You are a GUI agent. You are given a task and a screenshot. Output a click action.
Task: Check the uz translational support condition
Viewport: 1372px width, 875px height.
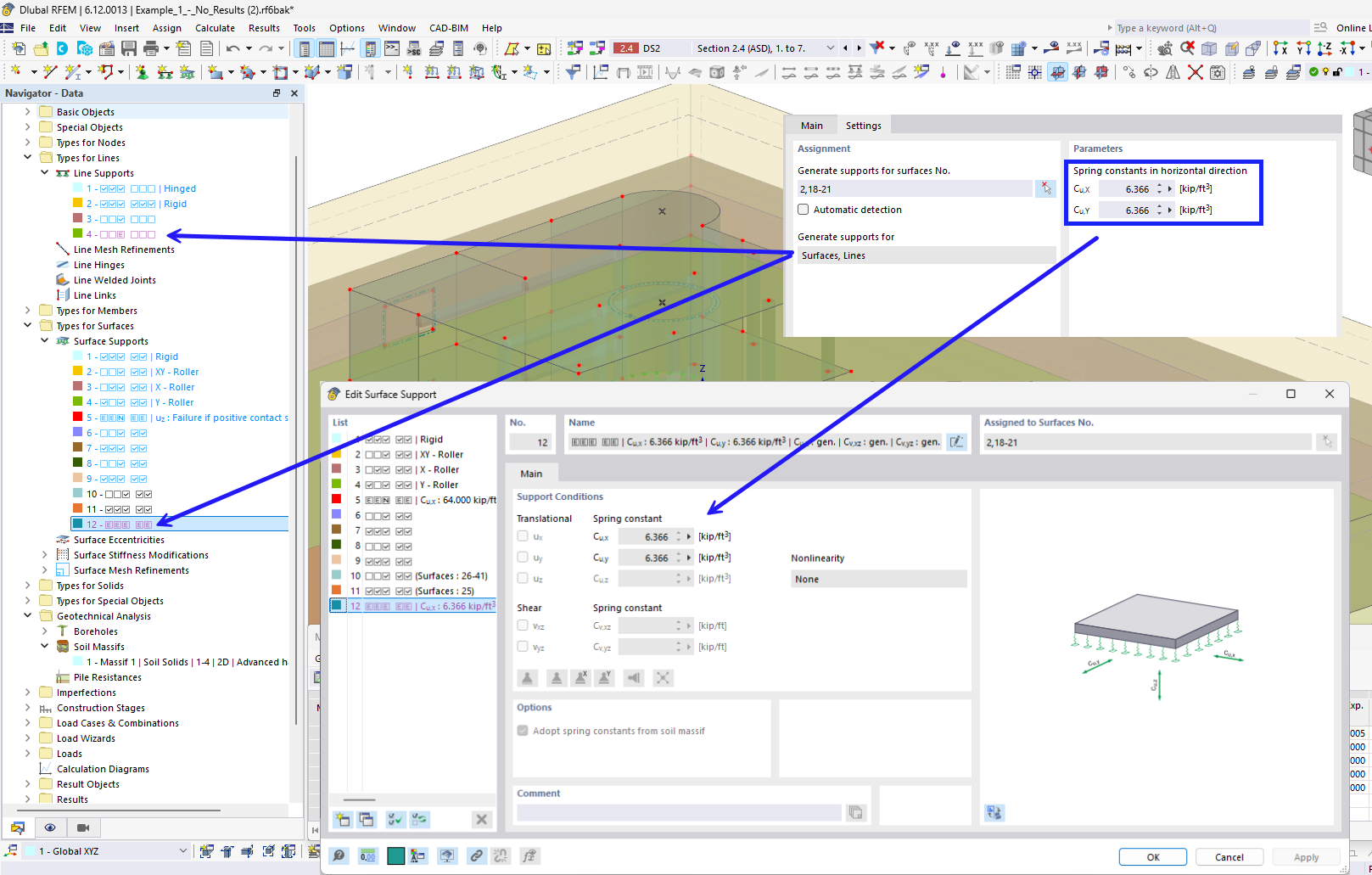[x=522, y=578]
